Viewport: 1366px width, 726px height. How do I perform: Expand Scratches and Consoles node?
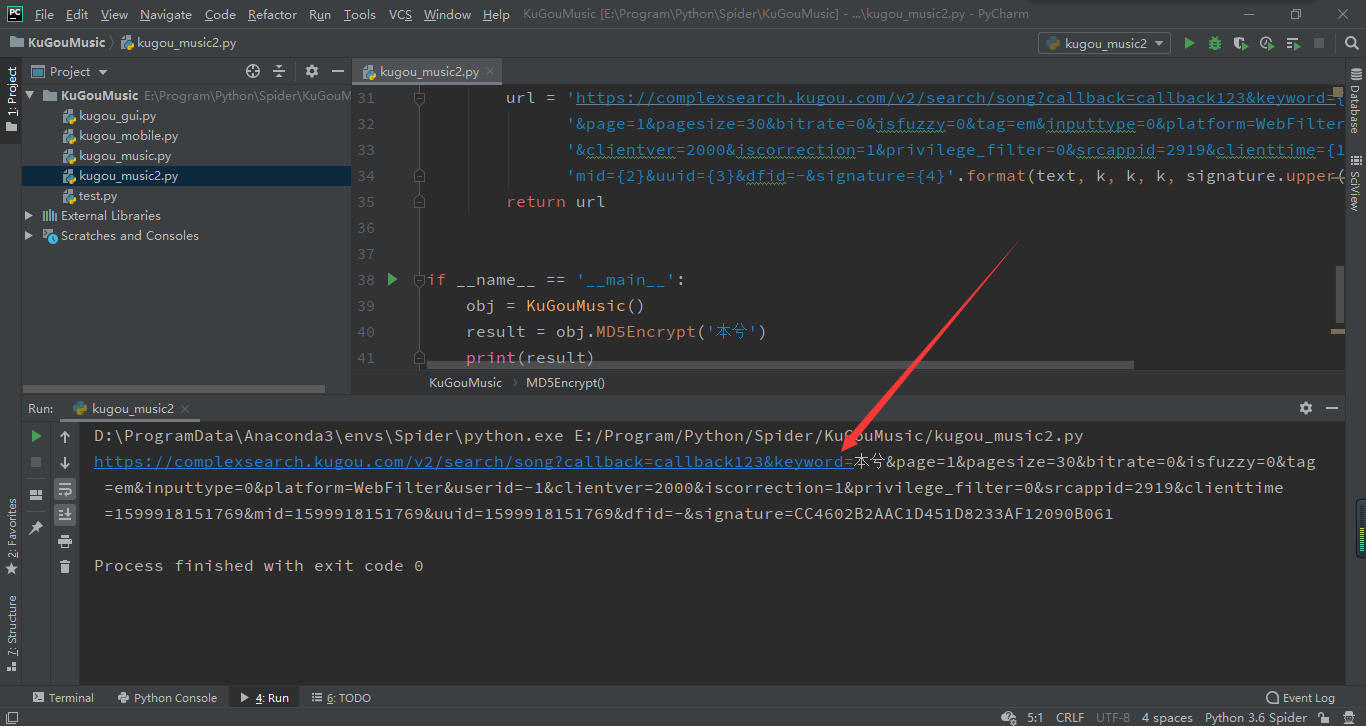click(x=30, y=236)
